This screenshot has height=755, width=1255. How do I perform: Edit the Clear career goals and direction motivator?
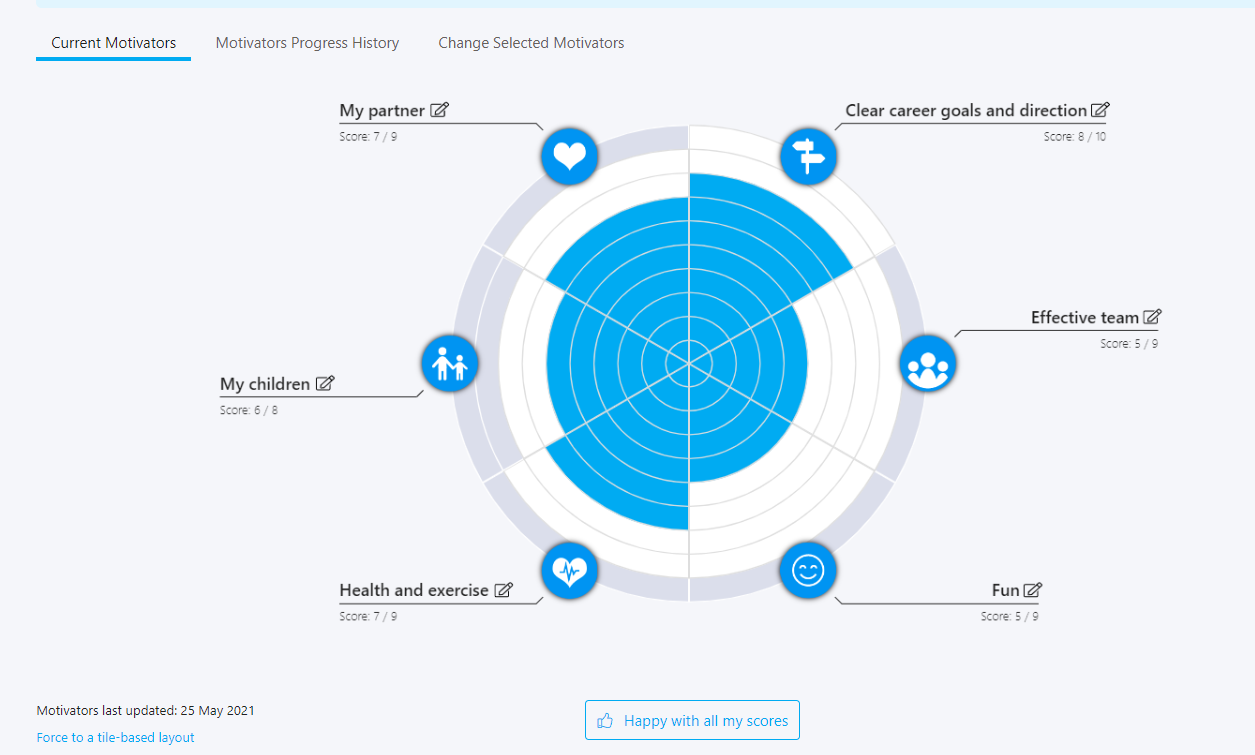click(x=1101, y=110)
